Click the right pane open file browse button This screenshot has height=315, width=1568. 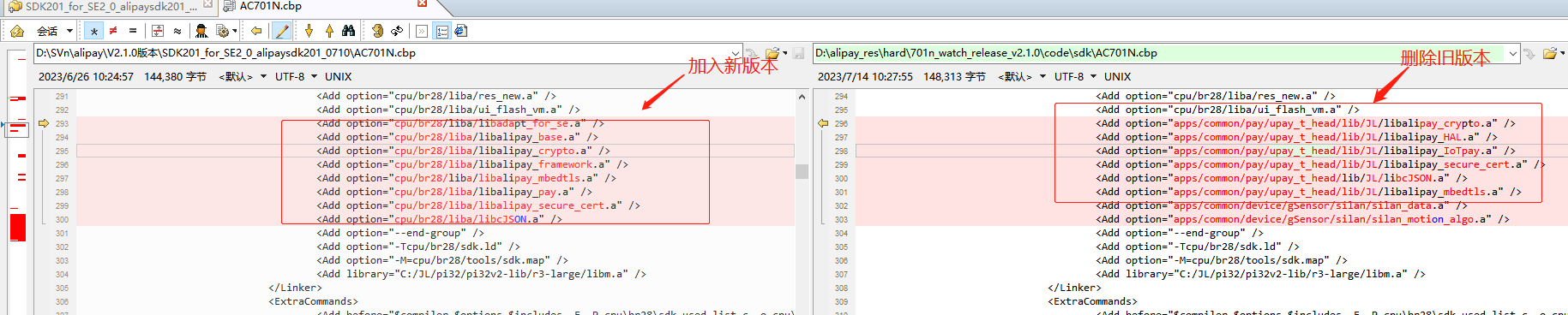point(1551,53)
